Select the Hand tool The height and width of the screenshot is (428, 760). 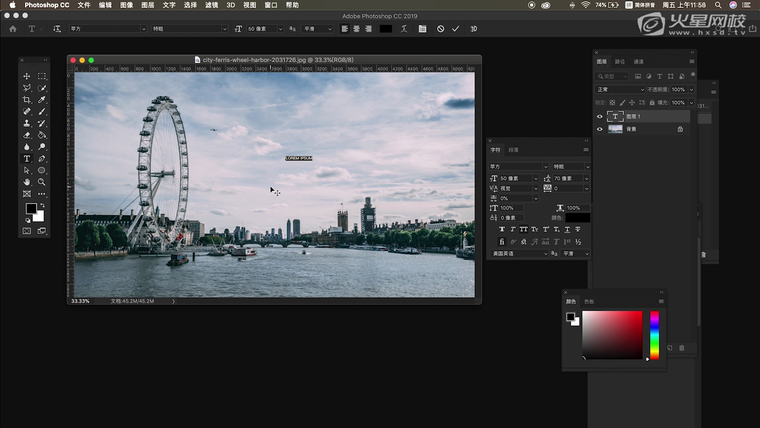click(x=27, y=182)
